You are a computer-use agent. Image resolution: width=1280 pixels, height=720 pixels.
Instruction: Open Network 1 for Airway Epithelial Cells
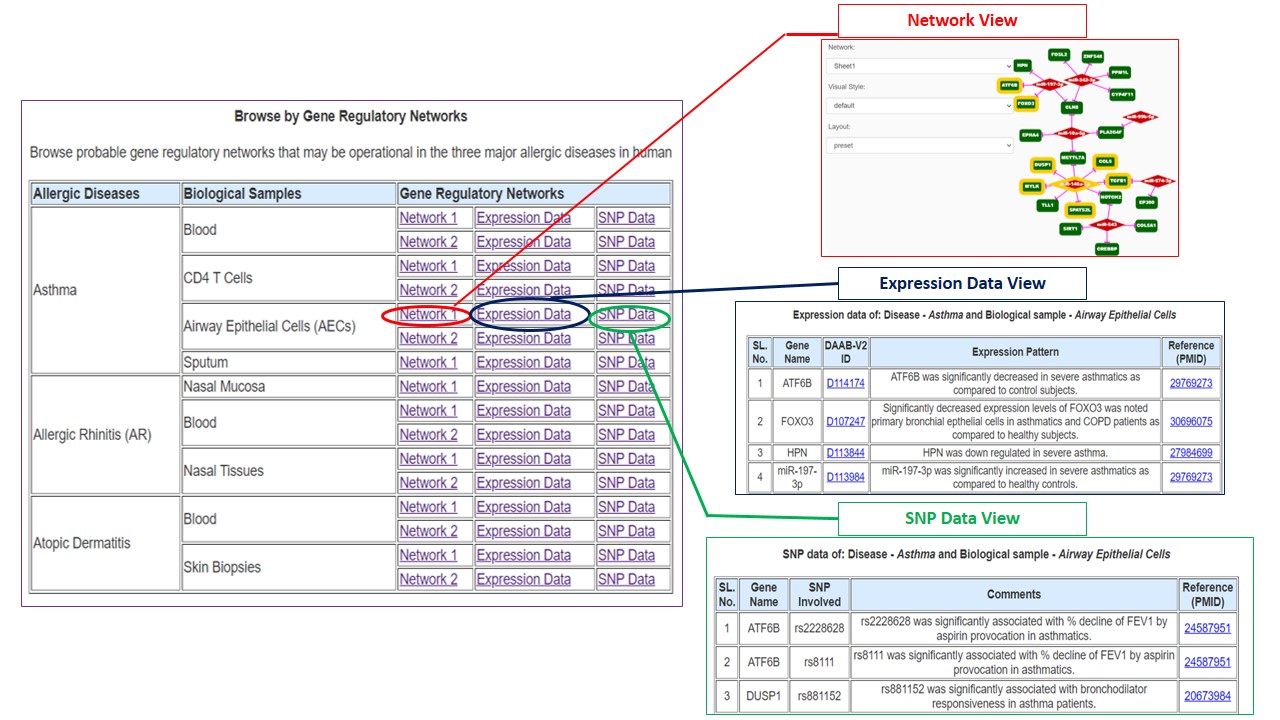[428, 314]
